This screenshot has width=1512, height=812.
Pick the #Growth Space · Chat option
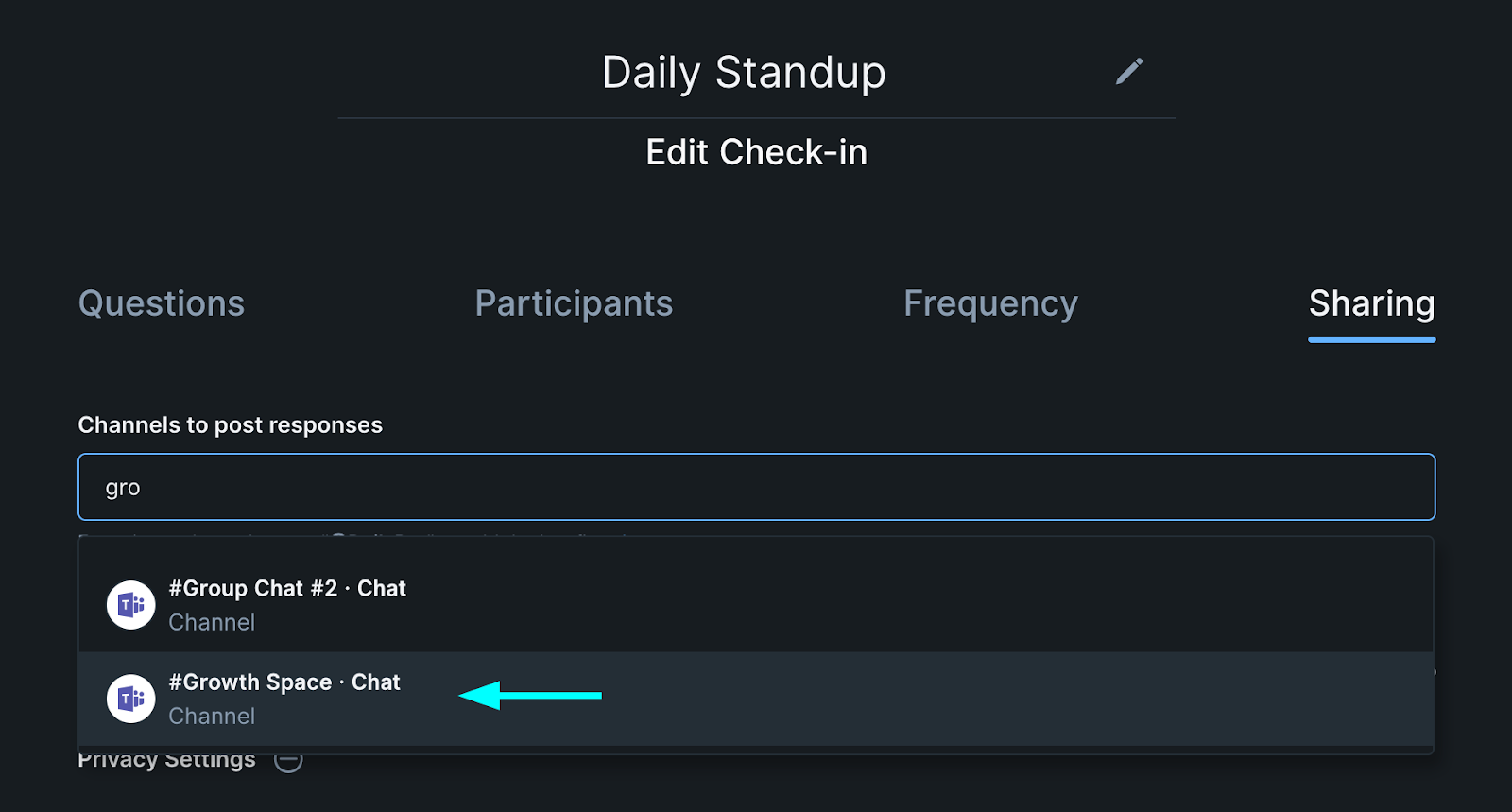(x=756, y=699)
